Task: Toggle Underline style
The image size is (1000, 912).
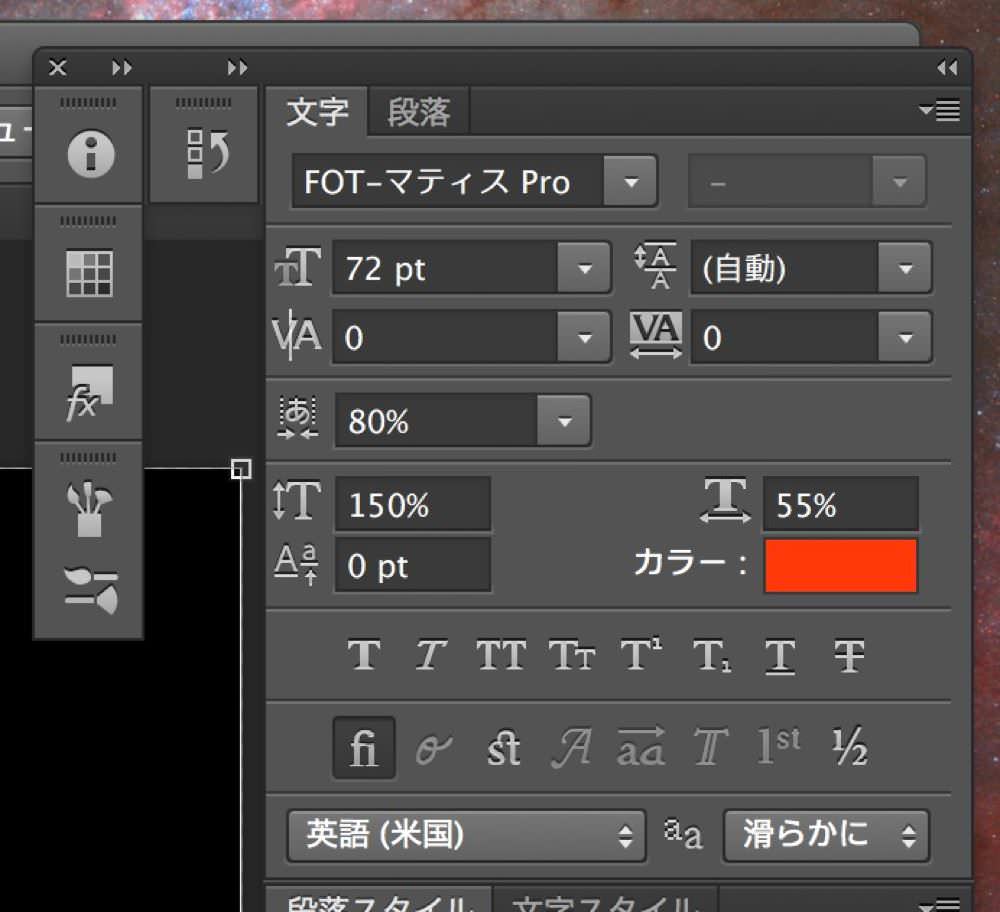Action: (781, 656)
